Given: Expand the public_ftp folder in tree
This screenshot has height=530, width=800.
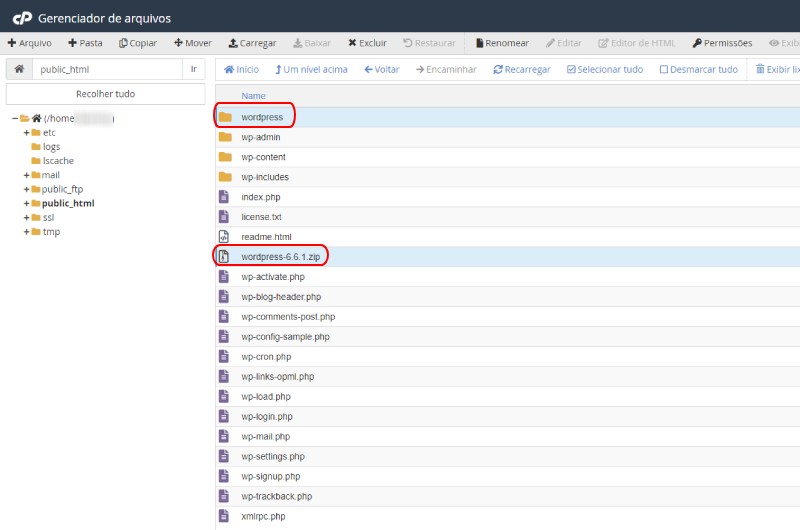Looking at the screenshot, I should coord(26,189).
